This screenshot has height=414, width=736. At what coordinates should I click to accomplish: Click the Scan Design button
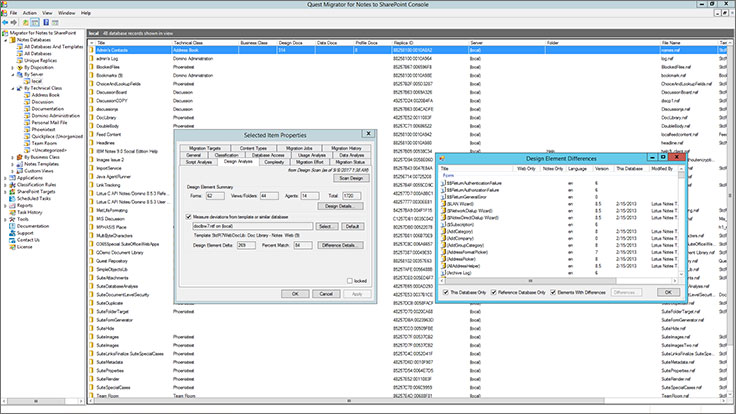point(351,178)
